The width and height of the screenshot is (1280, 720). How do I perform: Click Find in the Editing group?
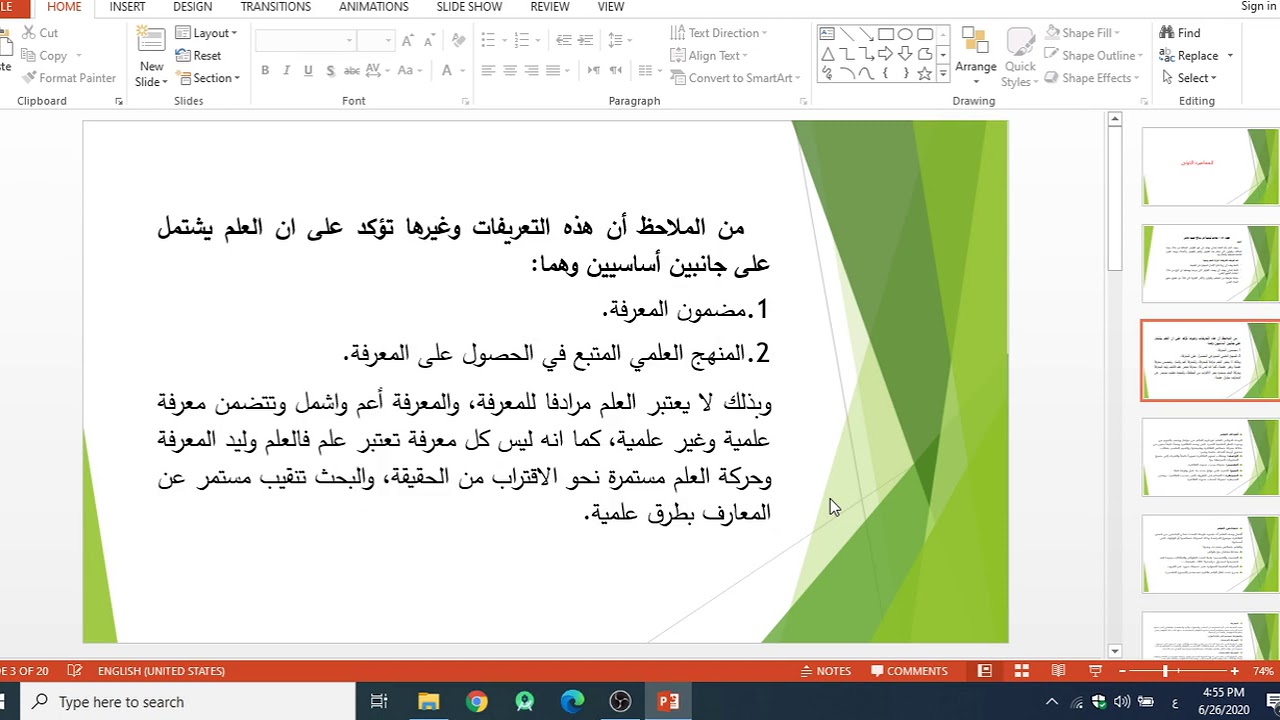[x=1180, y=33]
